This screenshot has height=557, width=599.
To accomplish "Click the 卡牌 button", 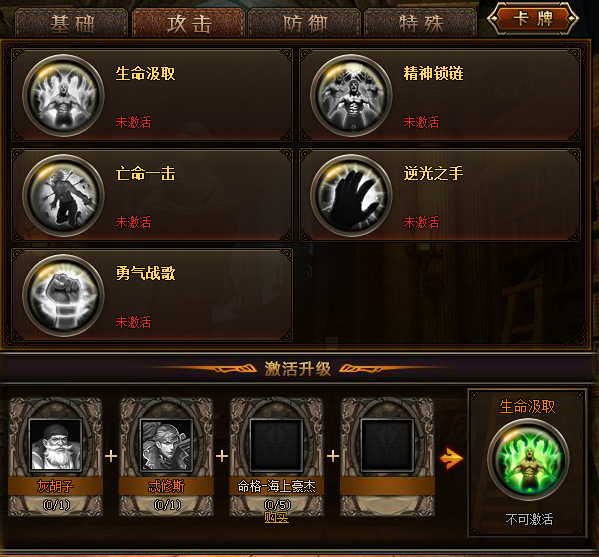I will 533,18.
